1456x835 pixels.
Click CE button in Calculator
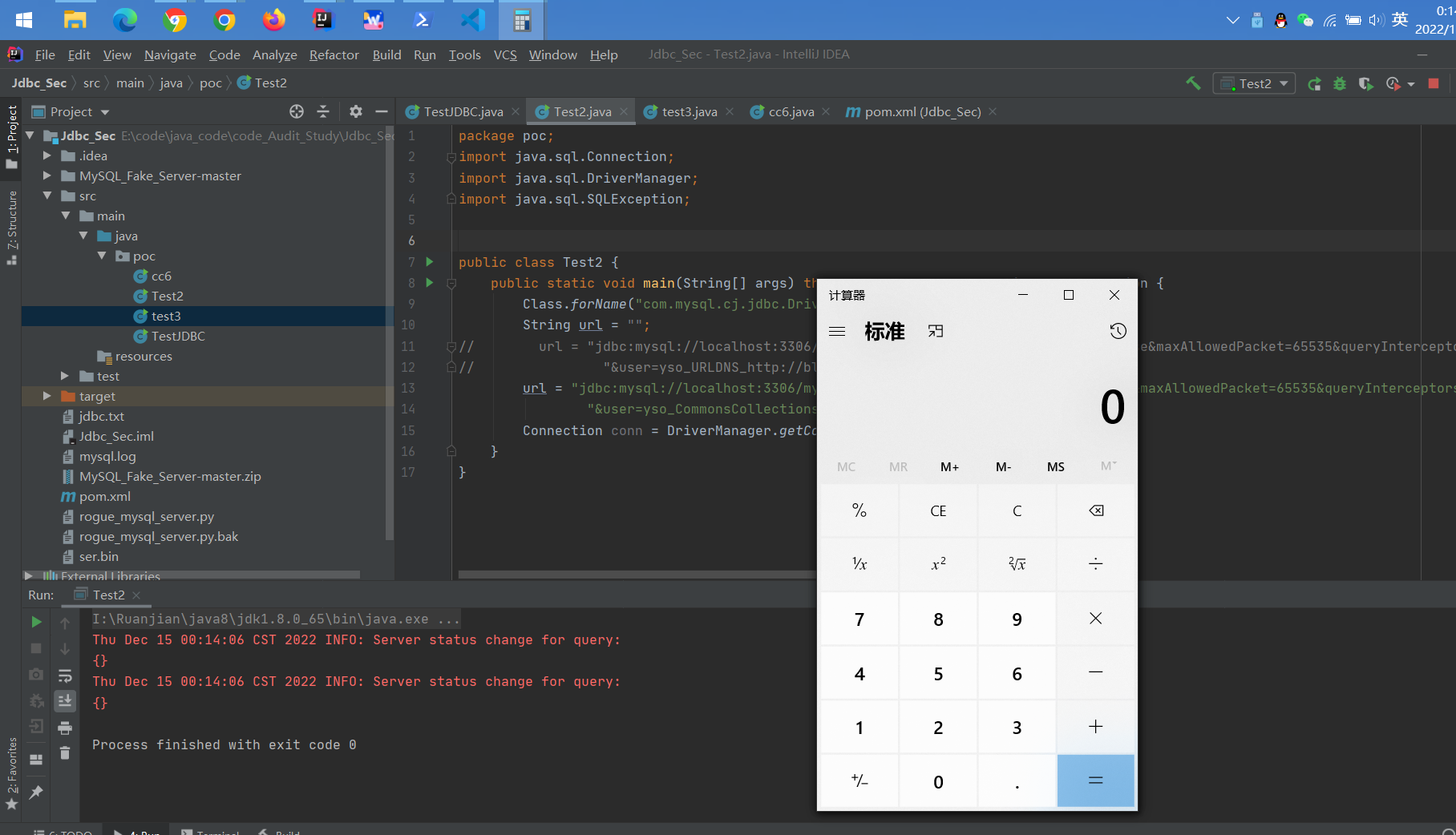938,510
